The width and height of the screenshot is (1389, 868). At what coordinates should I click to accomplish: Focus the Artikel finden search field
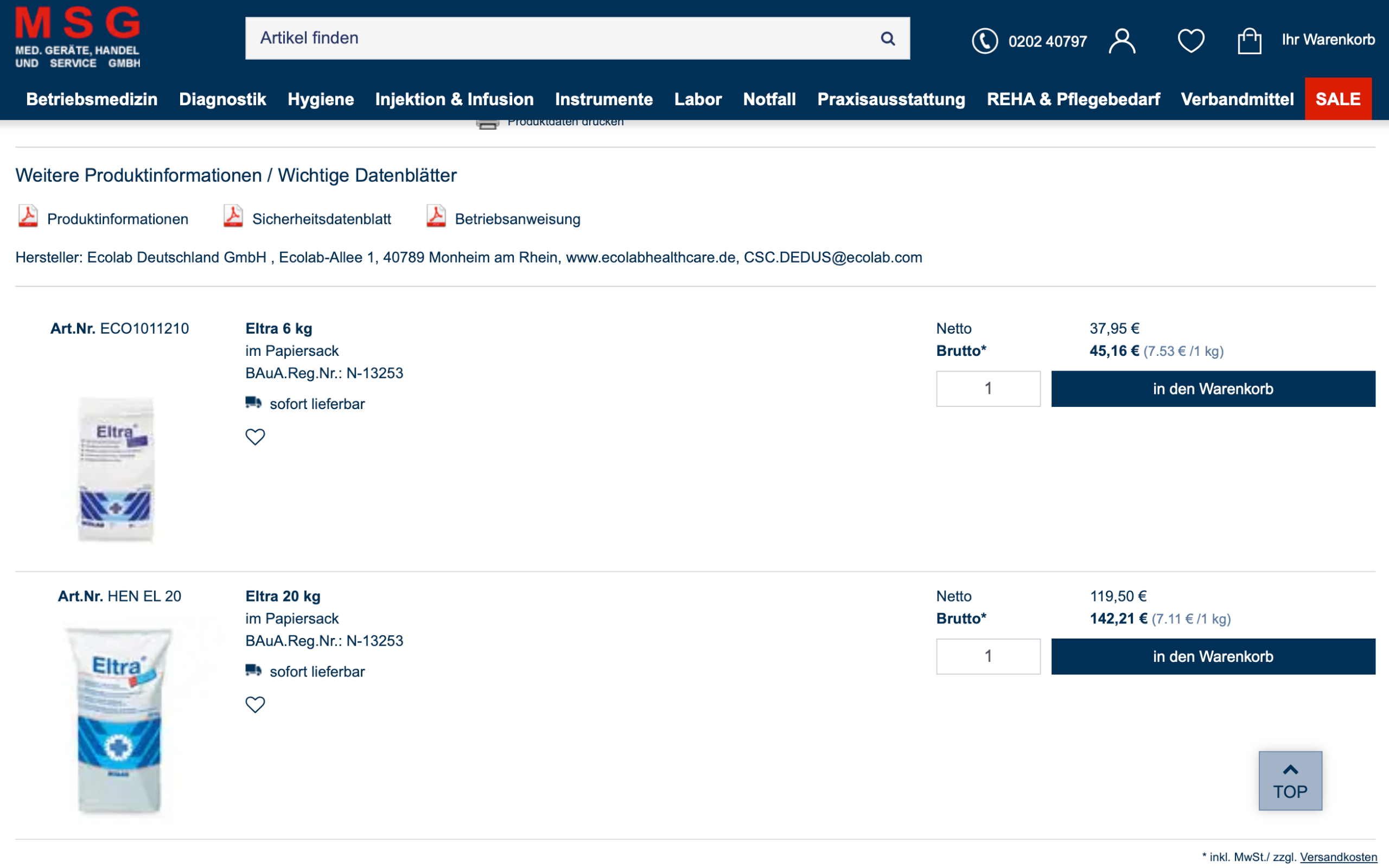pyautogui.click(x=577, y=38)
